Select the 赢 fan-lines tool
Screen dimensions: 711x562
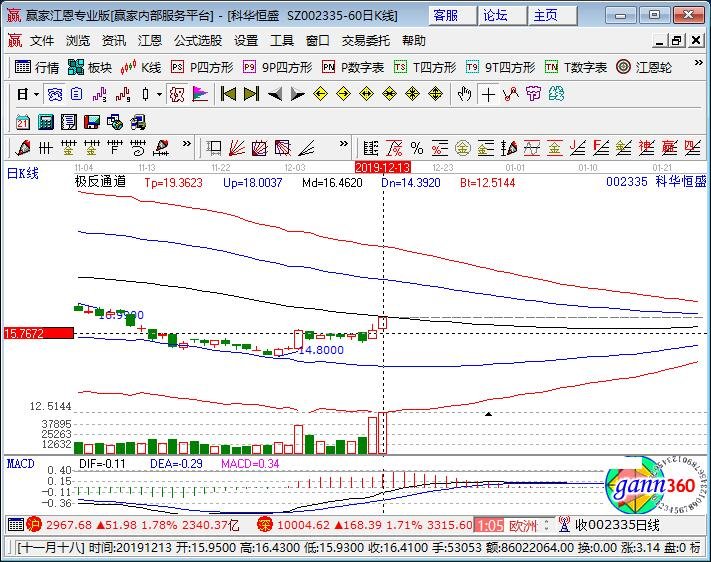point(669,148)
